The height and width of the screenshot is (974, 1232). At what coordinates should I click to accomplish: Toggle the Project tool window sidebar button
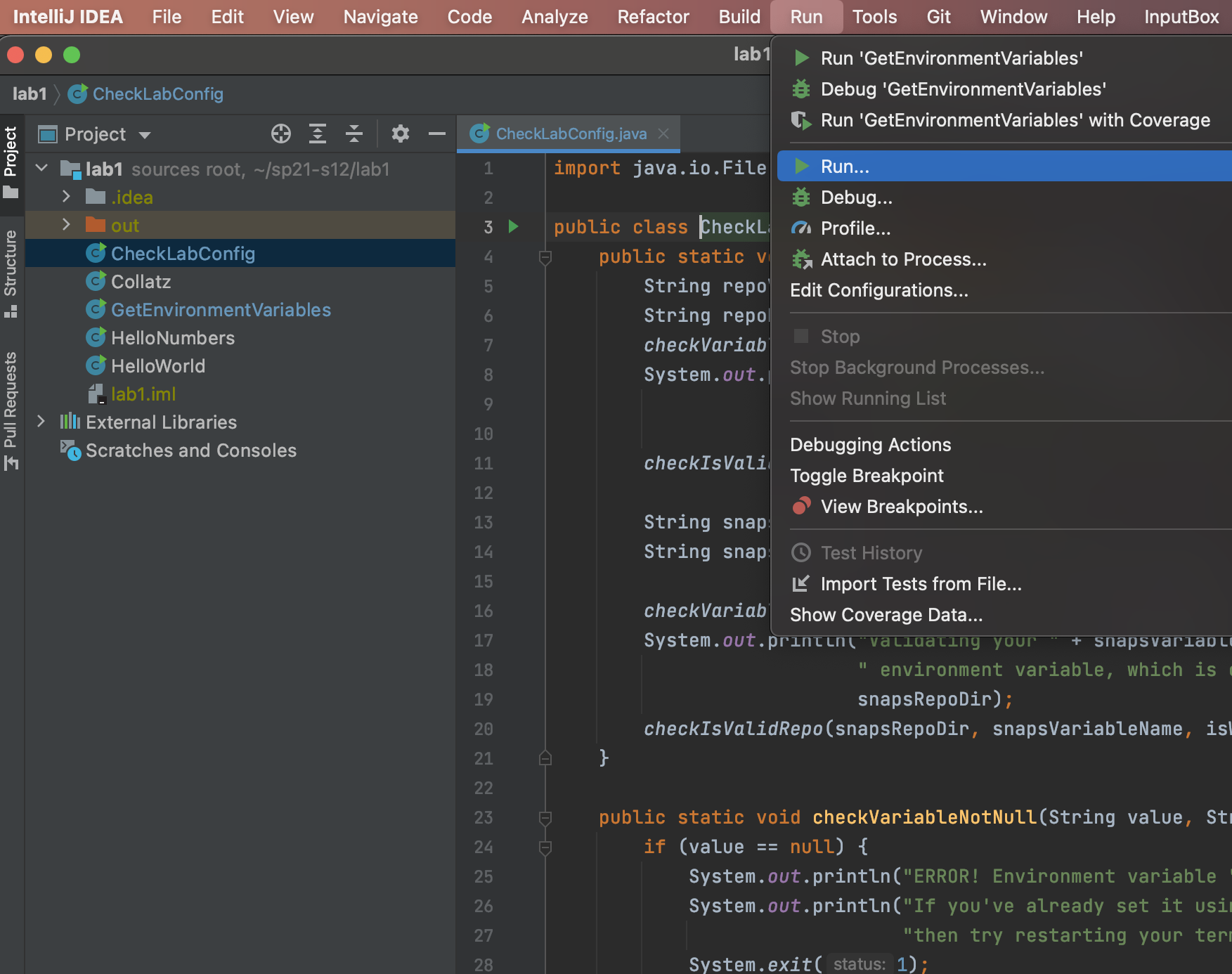click(11, 161)
